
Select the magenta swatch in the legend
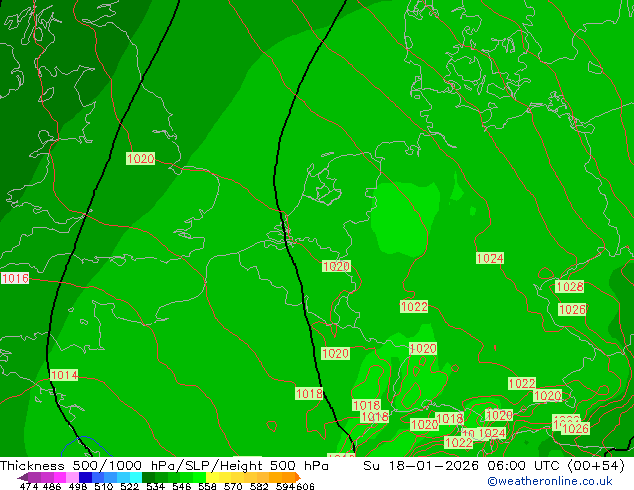point(59,477)
